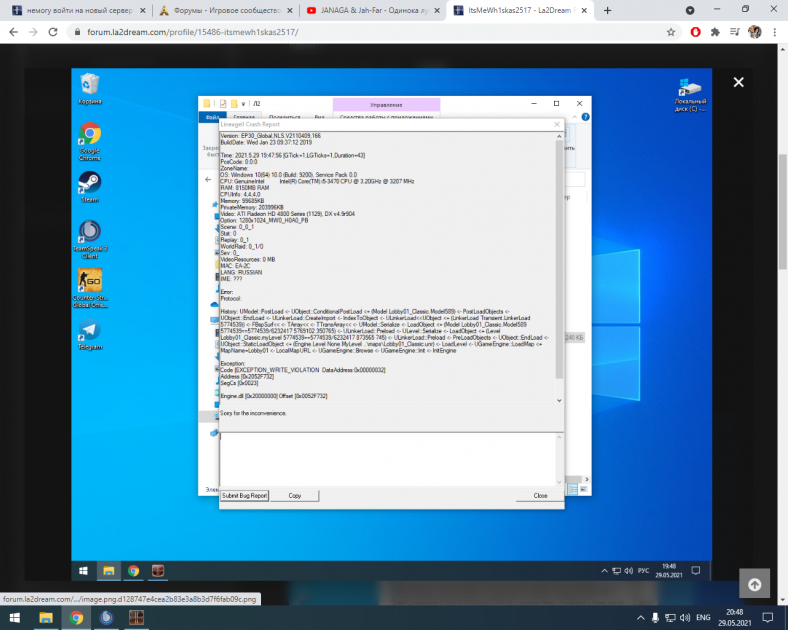Switch to the JANAGA & Jah-Far YouTube tab
The width and height of the screenshot is (788, 630).
click(x=373, y=10)
